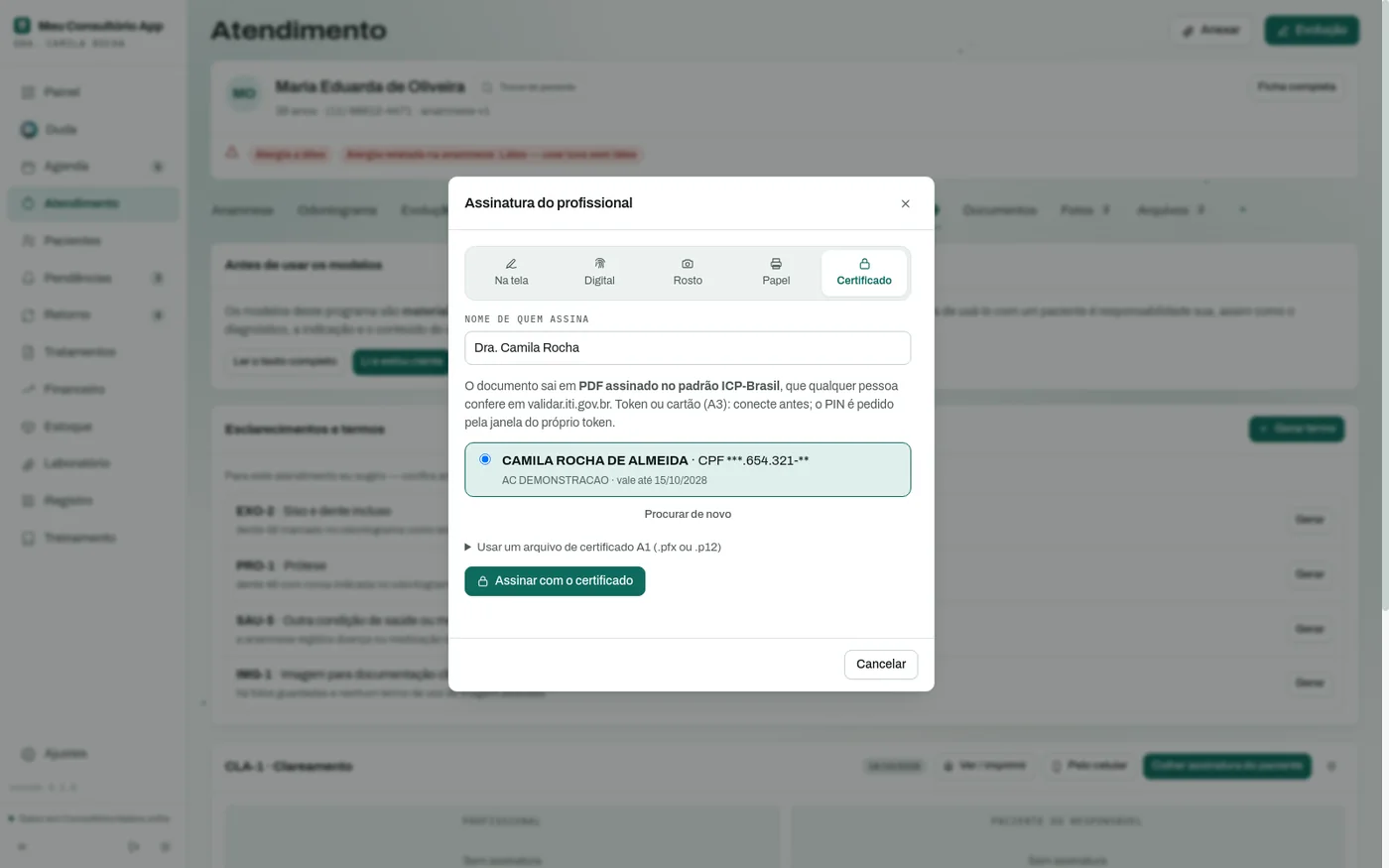The width and height of the screenshot is (1389, 868).
Task: Click Assinar com o certificado button
Action: pos(555,581)
